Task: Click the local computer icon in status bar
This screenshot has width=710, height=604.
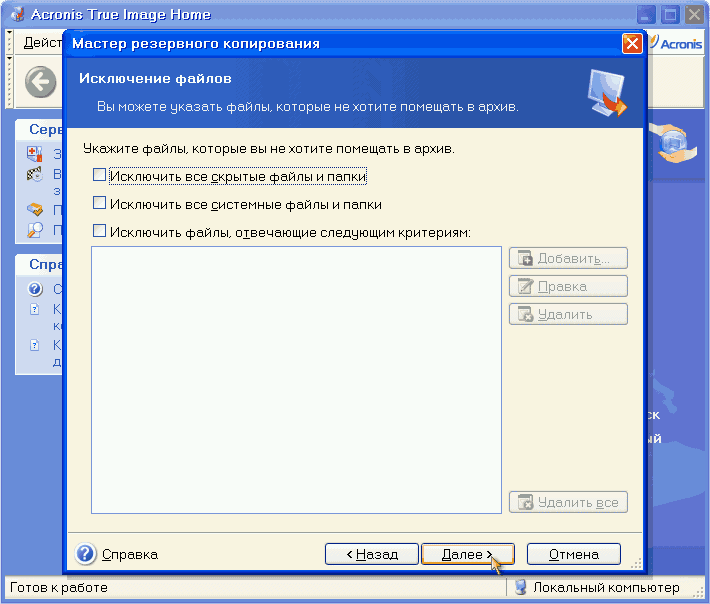Action: (x=521, y=587)
